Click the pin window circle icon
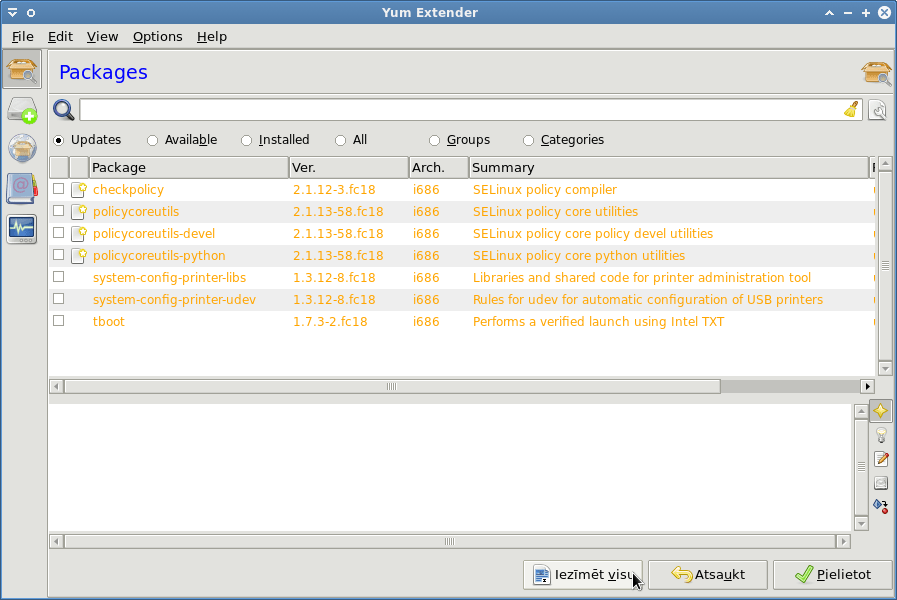The height and width of the screenshot is (600, 897). coord(31,13)
